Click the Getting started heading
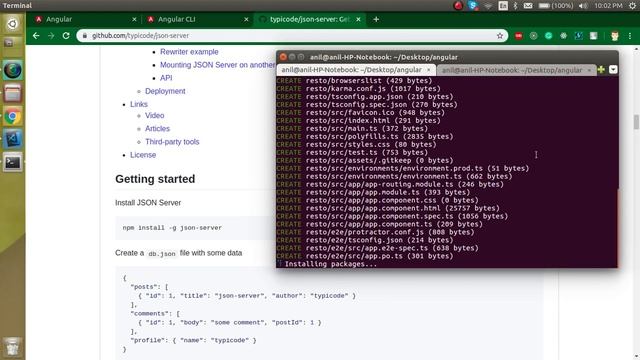Viewport: 640px width, 360px height. (x=155, y=179)
